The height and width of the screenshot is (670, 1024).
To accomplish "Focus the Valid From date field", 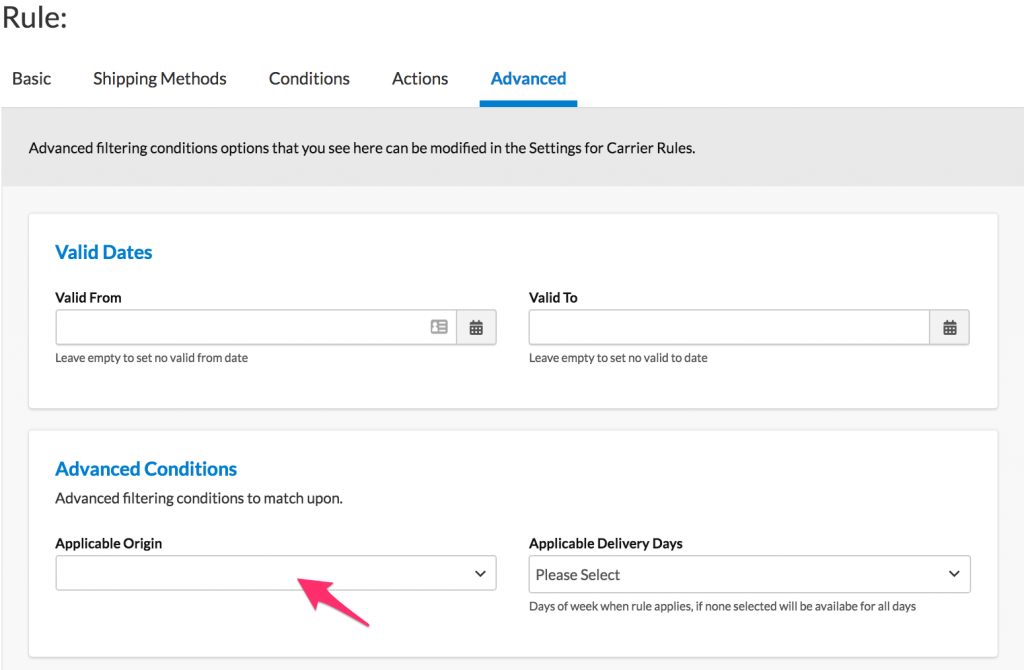I will [x=240, y=327].
